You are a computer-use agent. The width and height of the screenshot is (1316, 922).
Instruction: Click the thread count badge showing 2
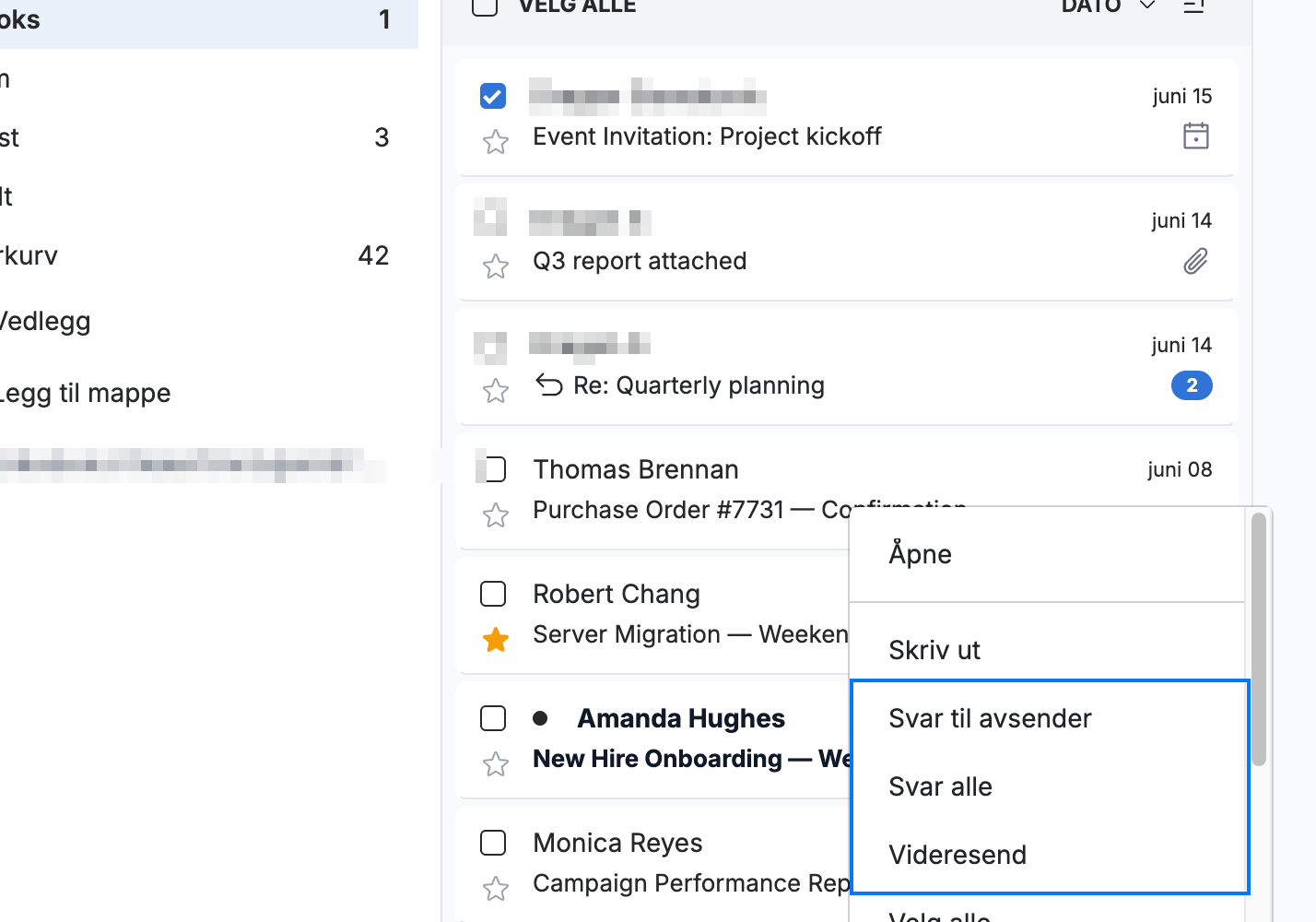(x=1192, y=385)
